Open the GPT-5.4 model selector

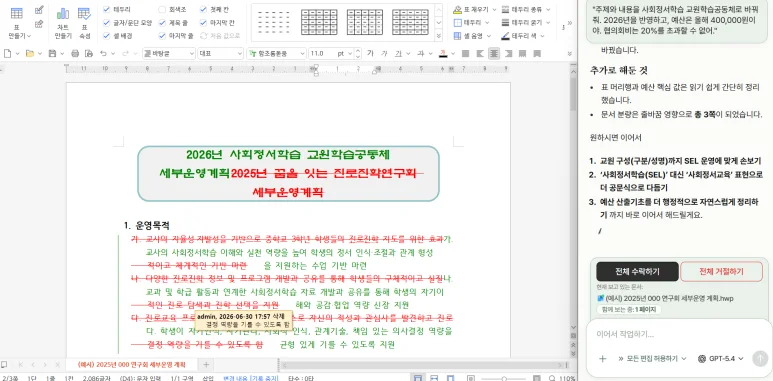pyautogui.click(x=722, y=358)
